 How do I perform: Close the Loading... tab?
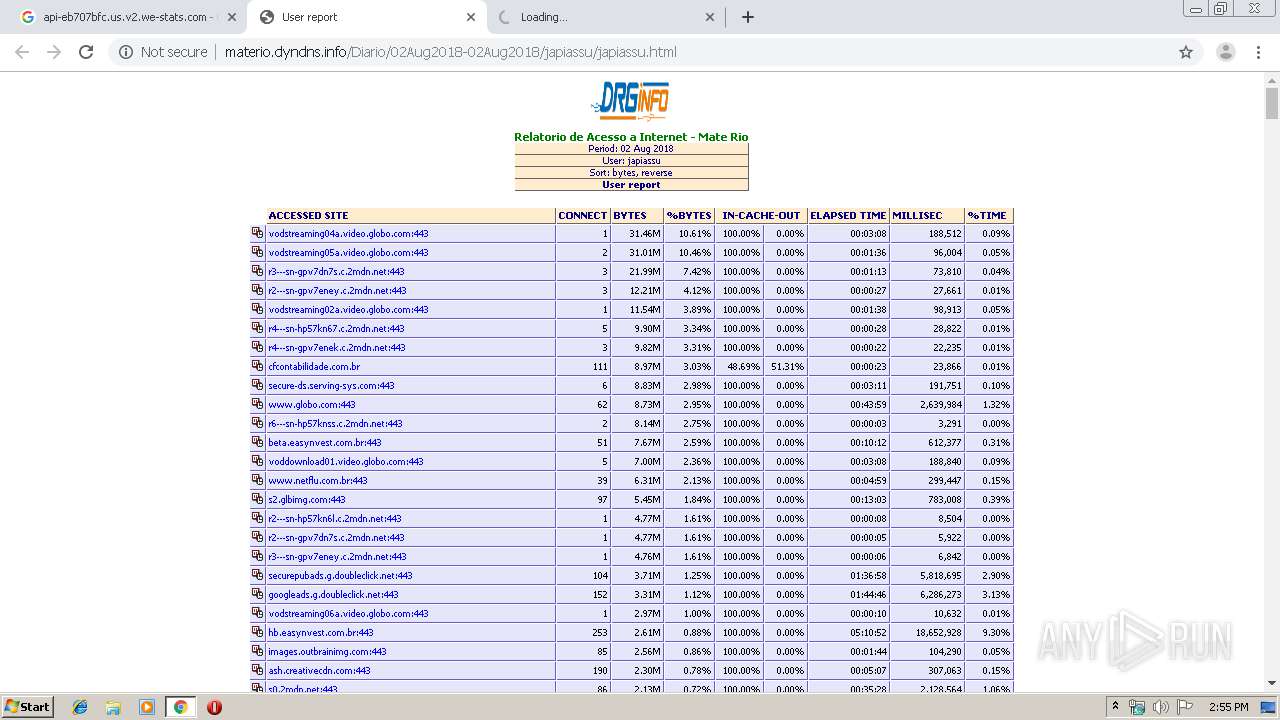click(x=710, y=17)
